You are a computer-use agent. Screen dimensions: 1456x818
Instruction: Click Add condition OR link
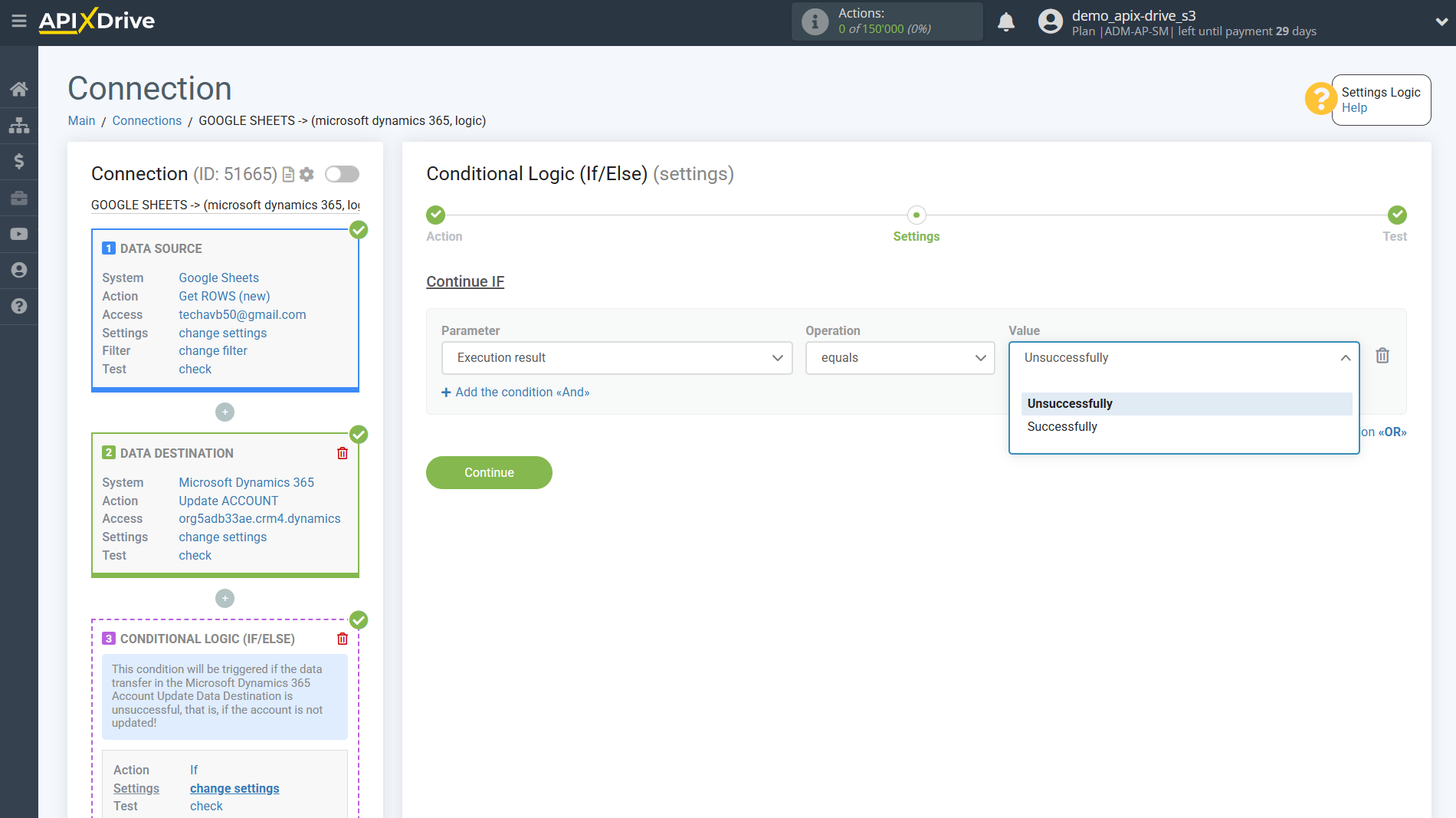(1383, 432)
